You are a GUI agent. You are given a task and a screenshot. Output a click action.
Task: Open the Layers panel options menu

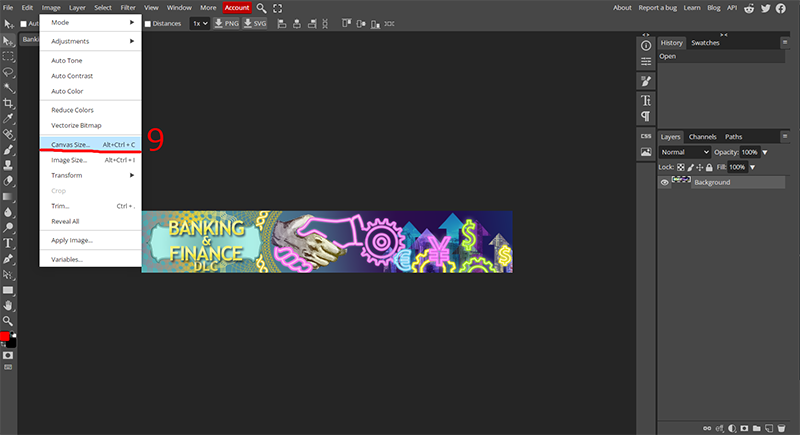click(x=785, y=137)
